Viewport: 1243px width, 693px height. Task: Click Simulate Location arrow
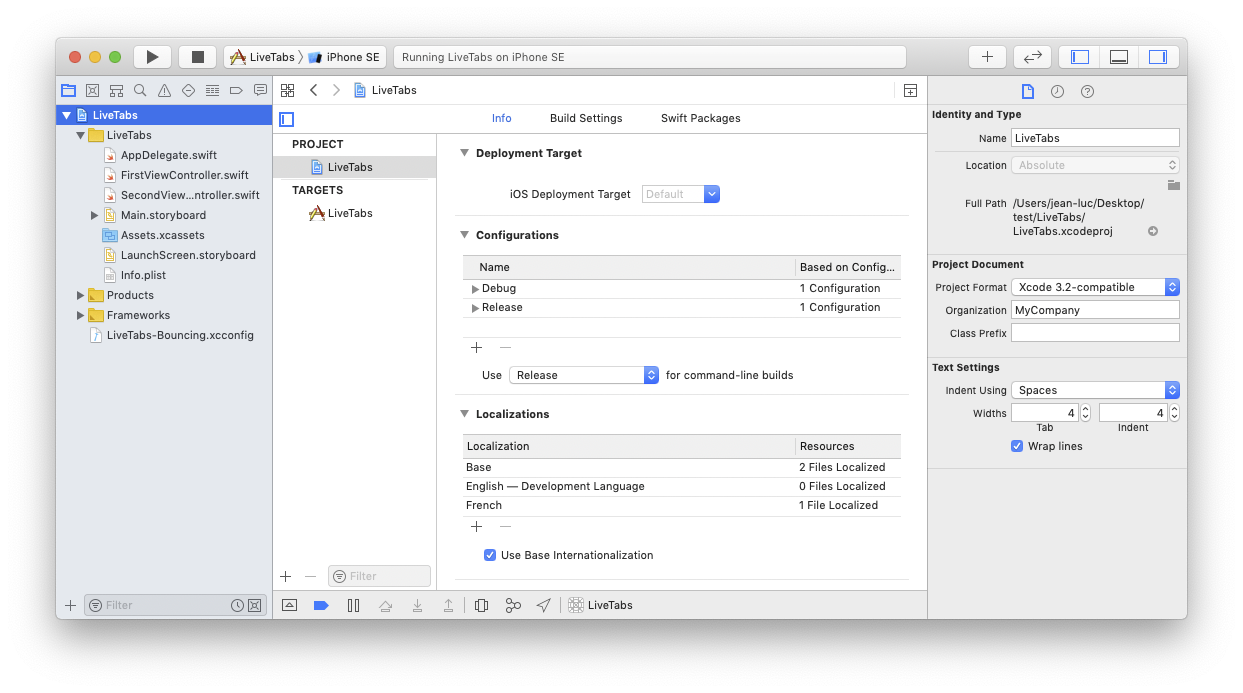coord(543,605)
